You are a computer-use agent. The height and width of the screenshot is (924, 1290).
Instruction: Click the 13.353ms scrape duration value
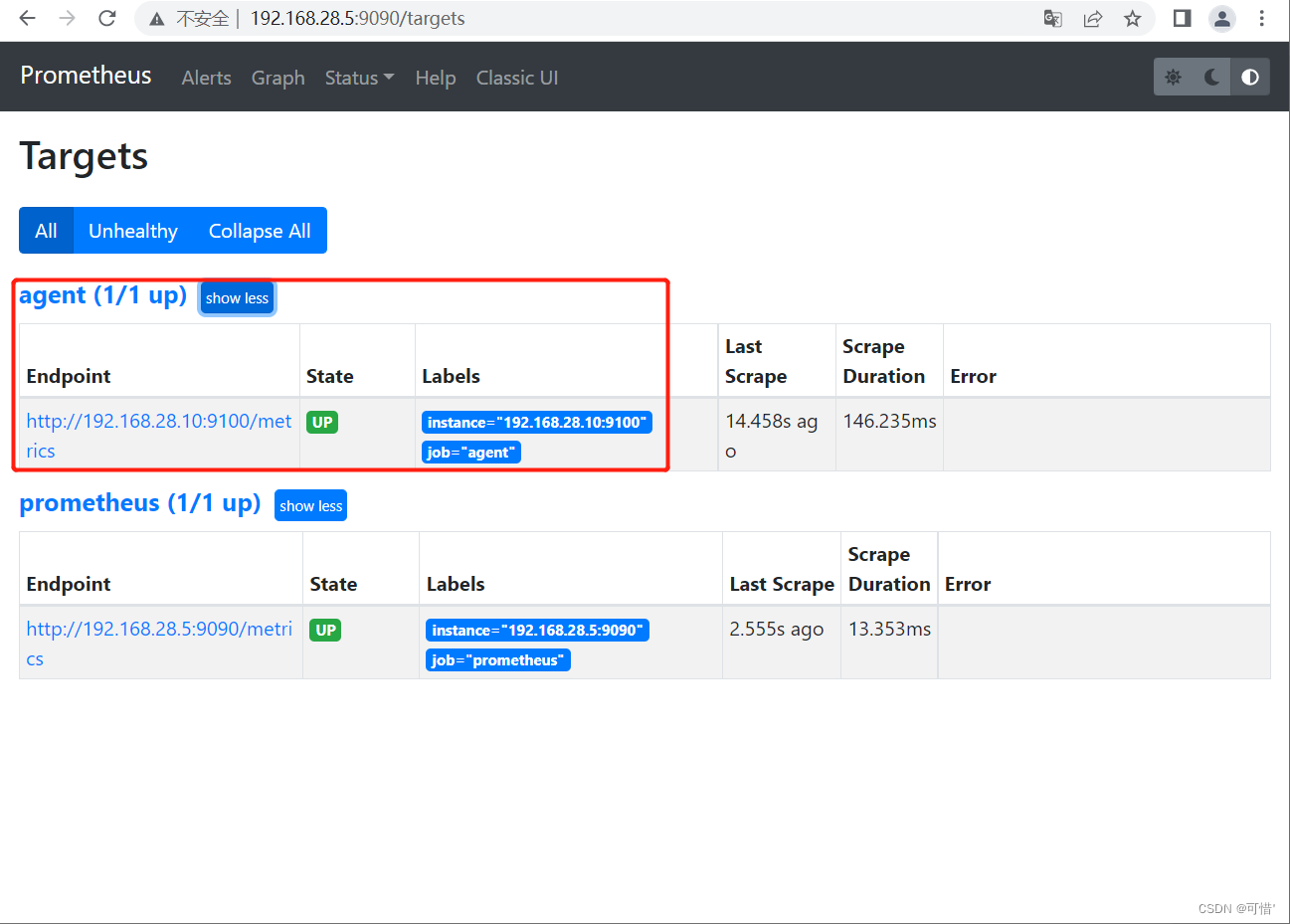point(890,629)
